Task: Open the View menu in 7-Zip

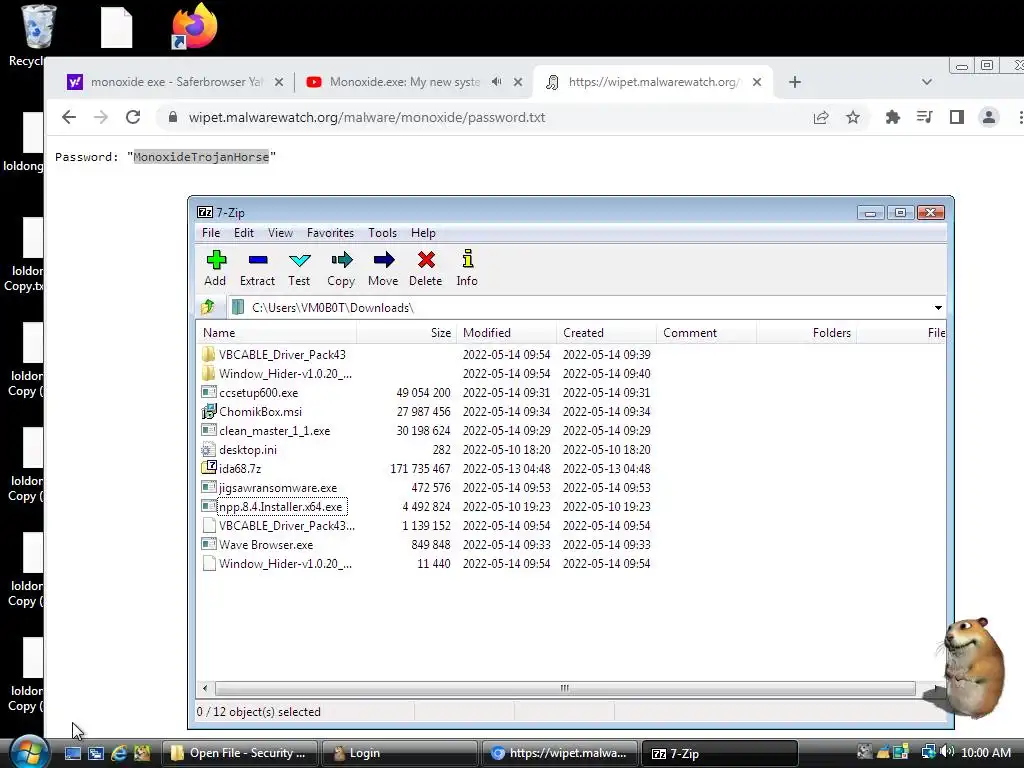Action: (280, 233)
